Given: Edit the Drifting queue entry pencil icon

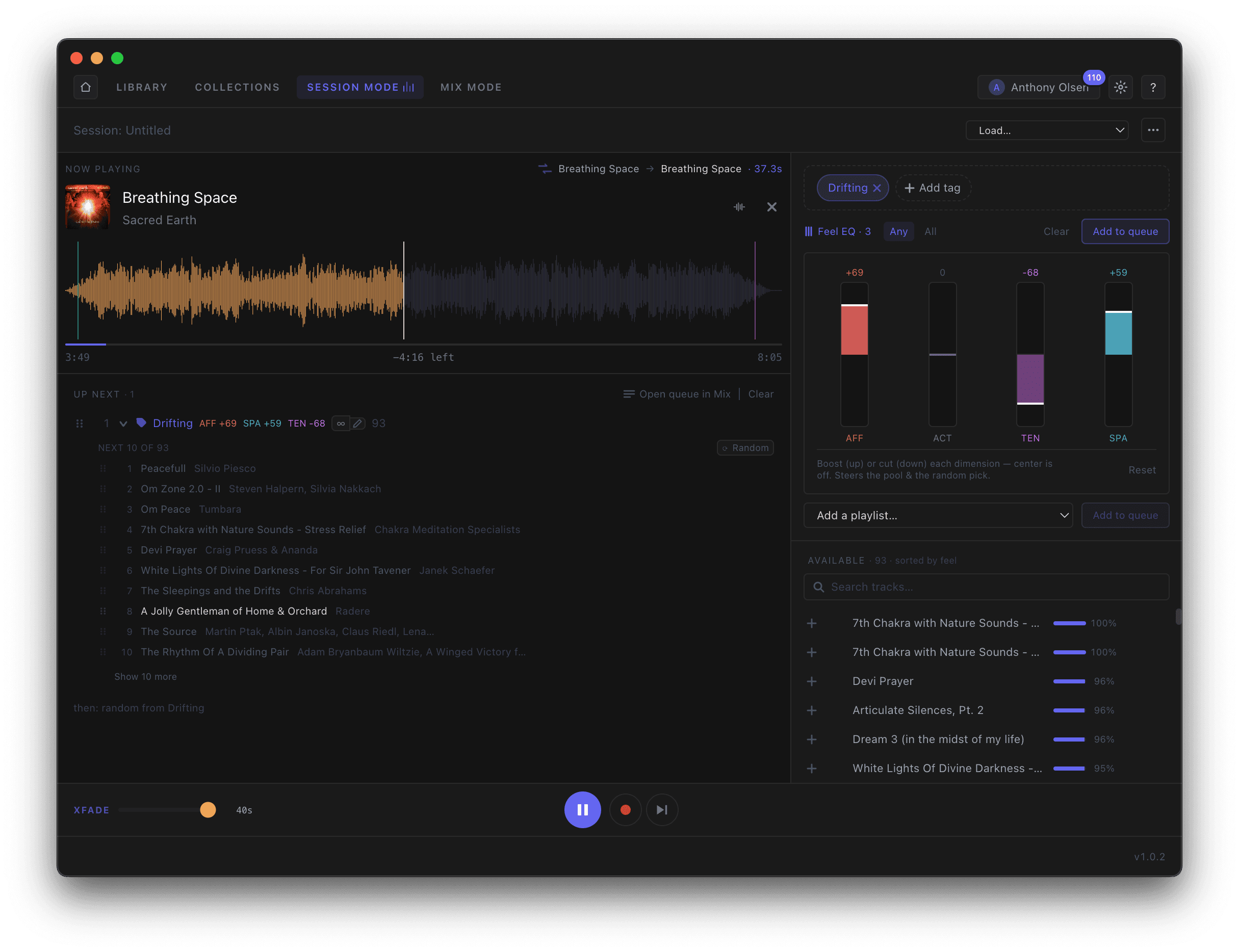Looking at the screenshot, I should point(357,424).
